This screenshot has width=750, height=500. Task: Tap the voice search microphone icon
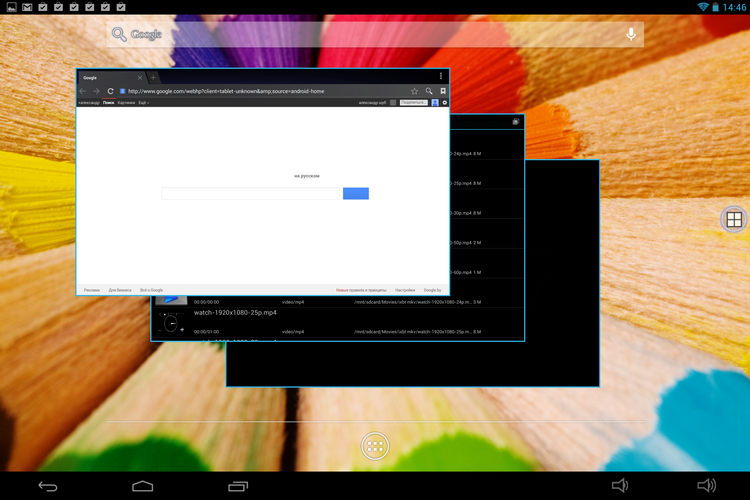click(631, 34)
